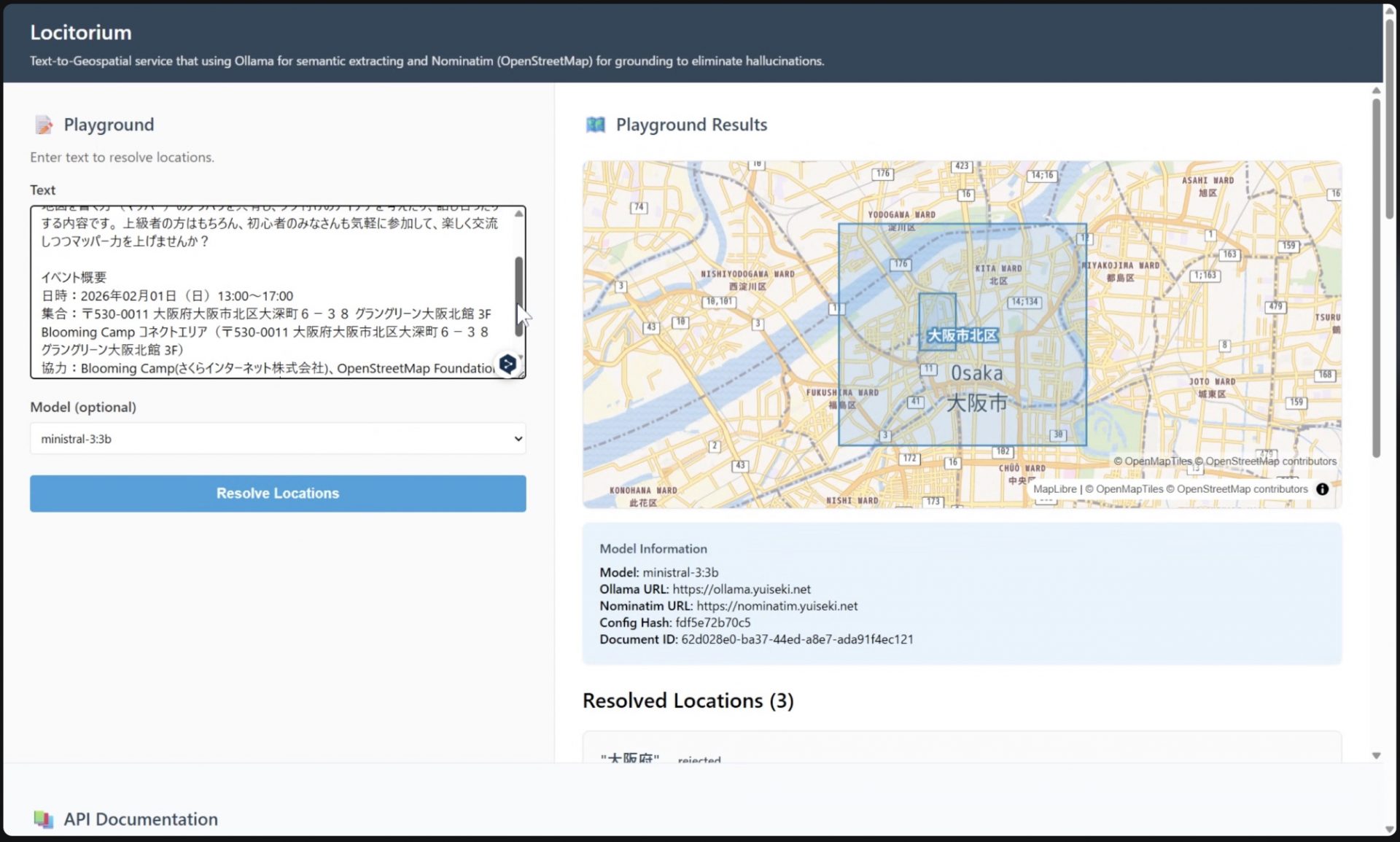Click the API Documentation section heading

click(140, 819)
